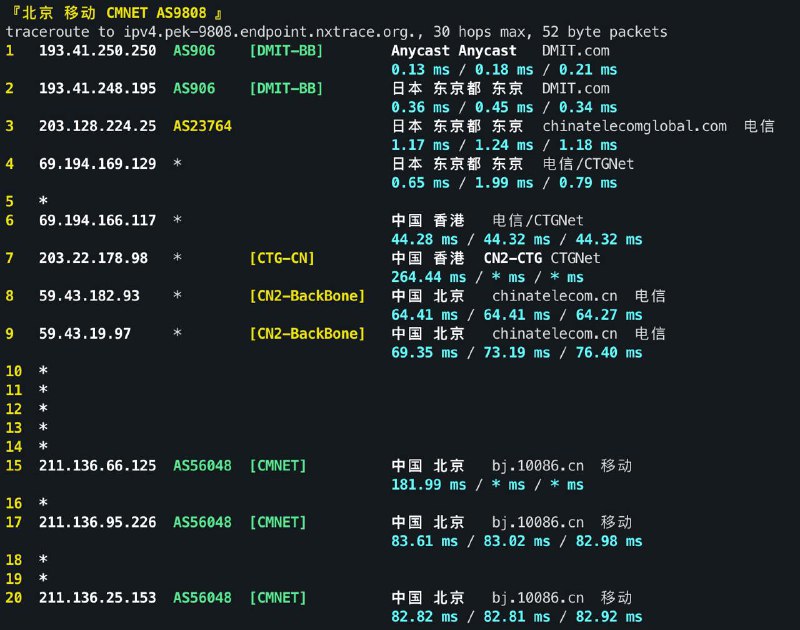Click [CN2-BackBone] tag on hop 9

307,334
